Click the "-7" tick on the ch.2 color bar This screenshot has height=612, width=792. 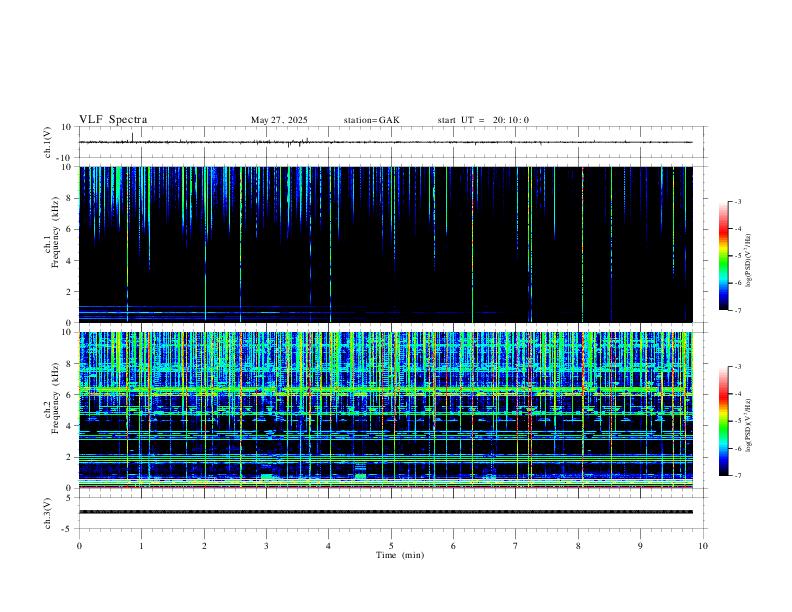(738, 476)
